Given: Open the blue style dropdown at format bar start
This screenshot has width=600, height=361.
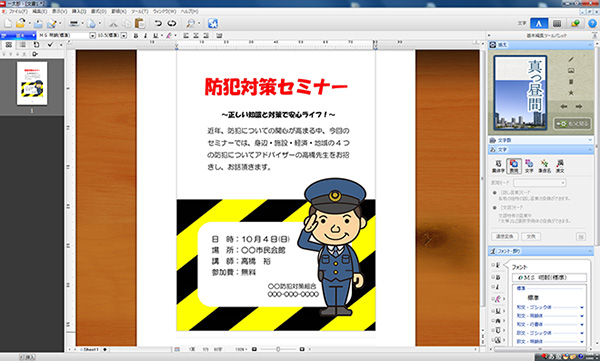Looking at the screenshot, I should tap(18, 36).
